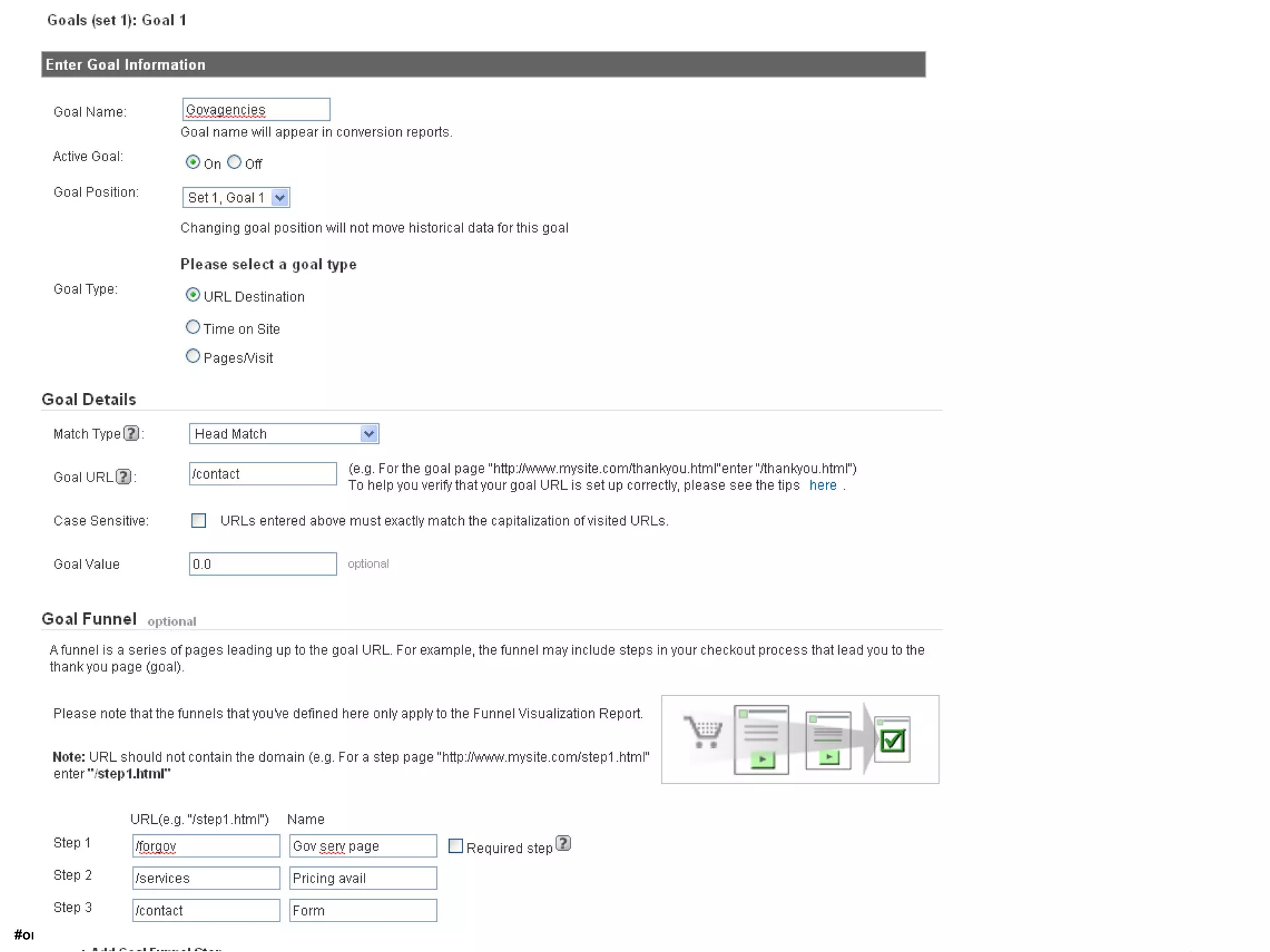Click the funnel visualization illustration

click(x=799, y=739)
